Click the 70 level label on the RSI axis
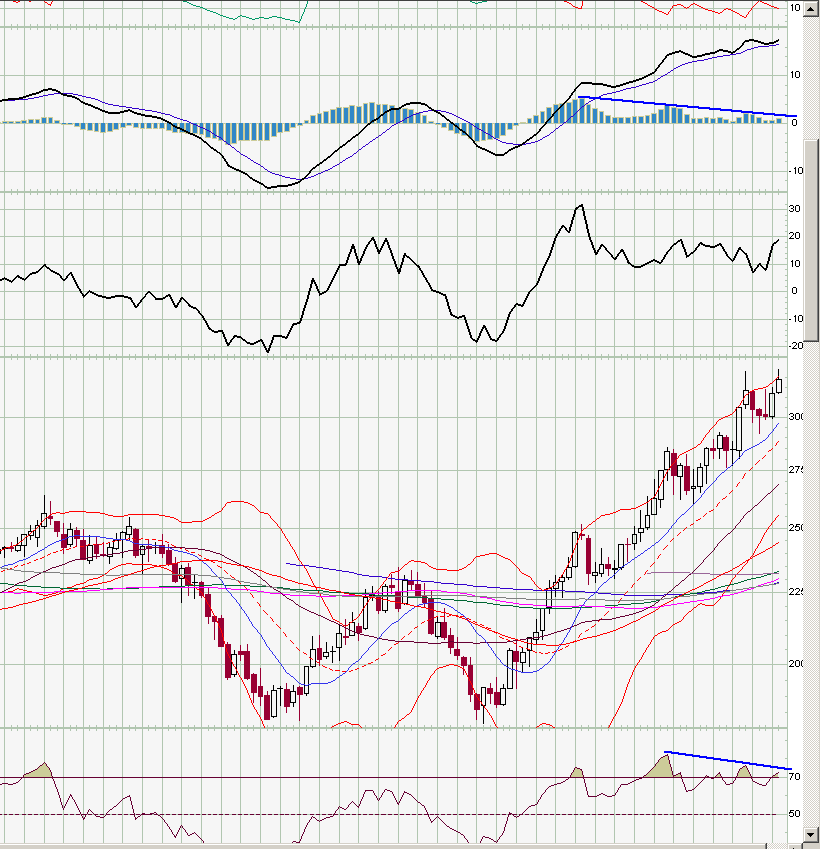Screen dimensions: 821x849 pos(794,776)
